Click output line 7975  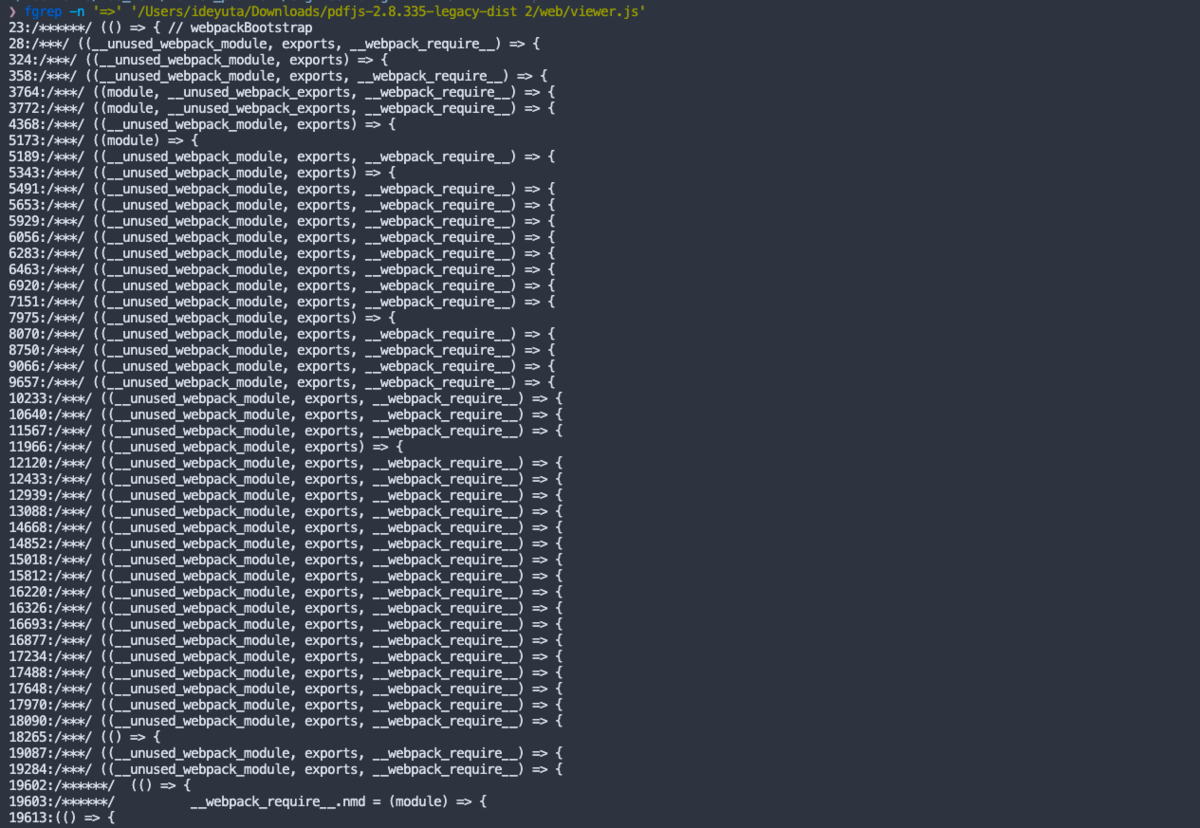pyautogui.click(x=202, y=318)
